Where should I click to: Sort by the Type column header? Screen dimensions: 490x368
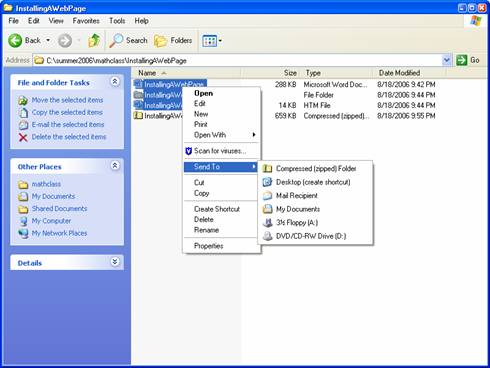point(337,73)
